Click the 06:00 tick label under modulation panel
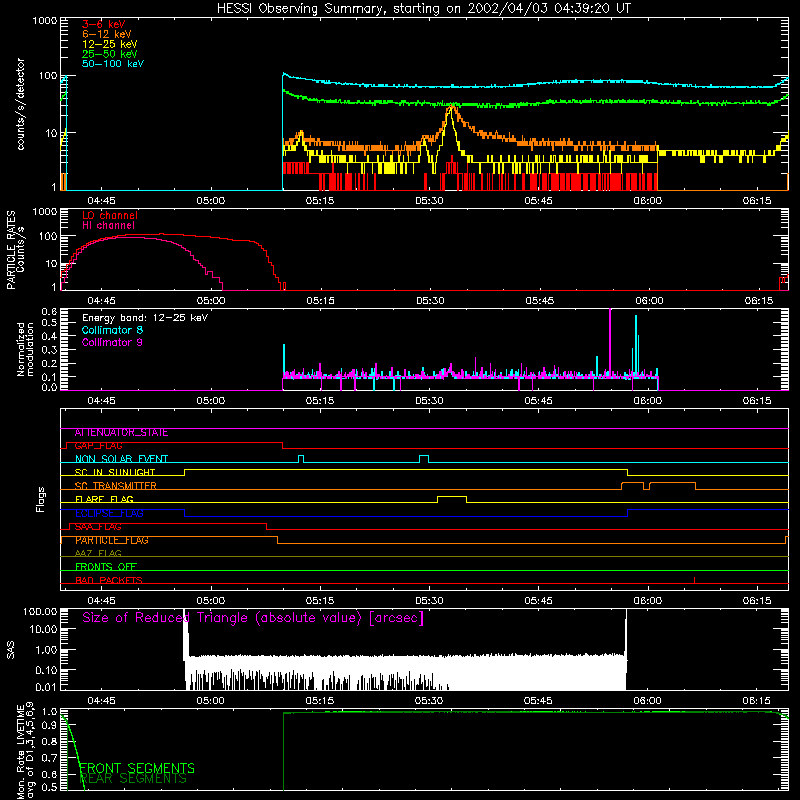This screenshot has height=800, width=800. [x=647, y=401]
